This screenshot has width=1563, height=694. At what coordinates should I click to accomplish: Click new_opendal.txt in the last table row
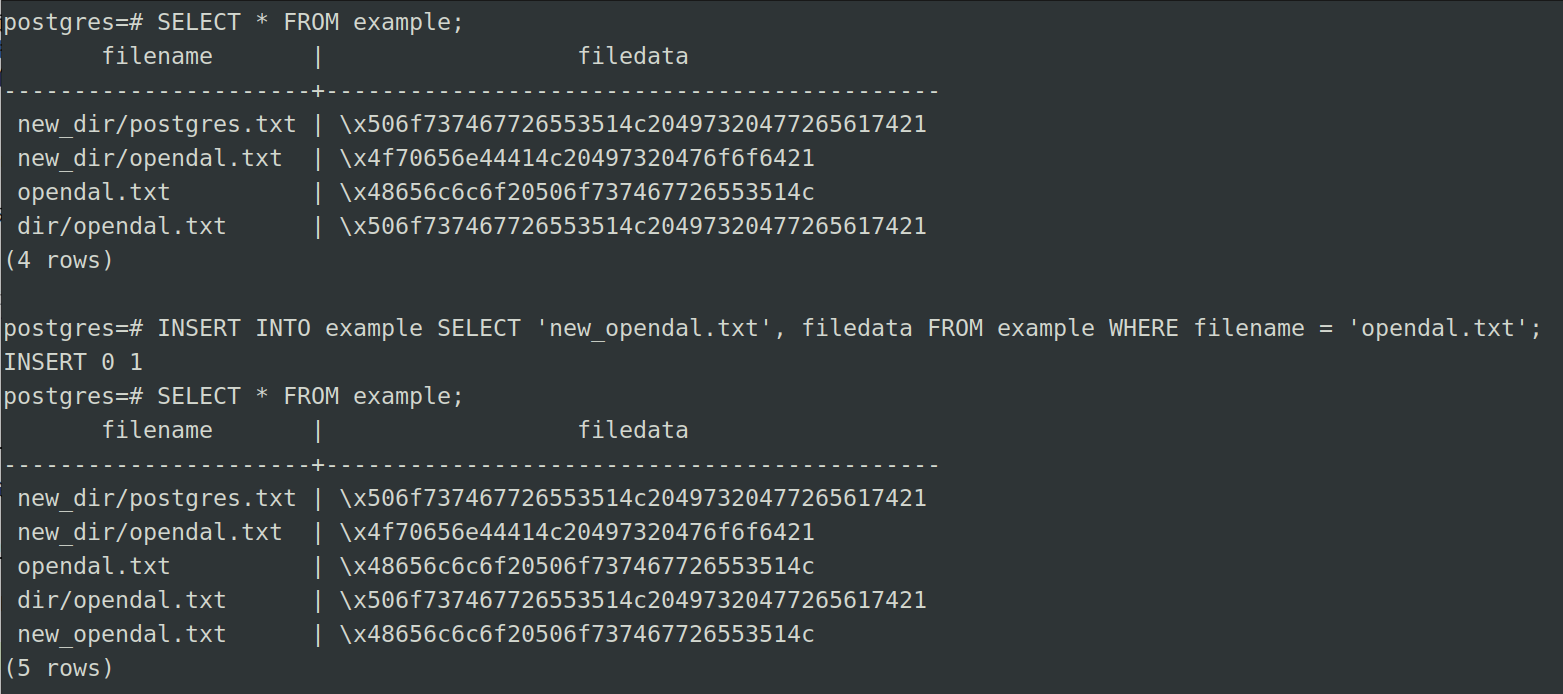[x=122, y=634]
